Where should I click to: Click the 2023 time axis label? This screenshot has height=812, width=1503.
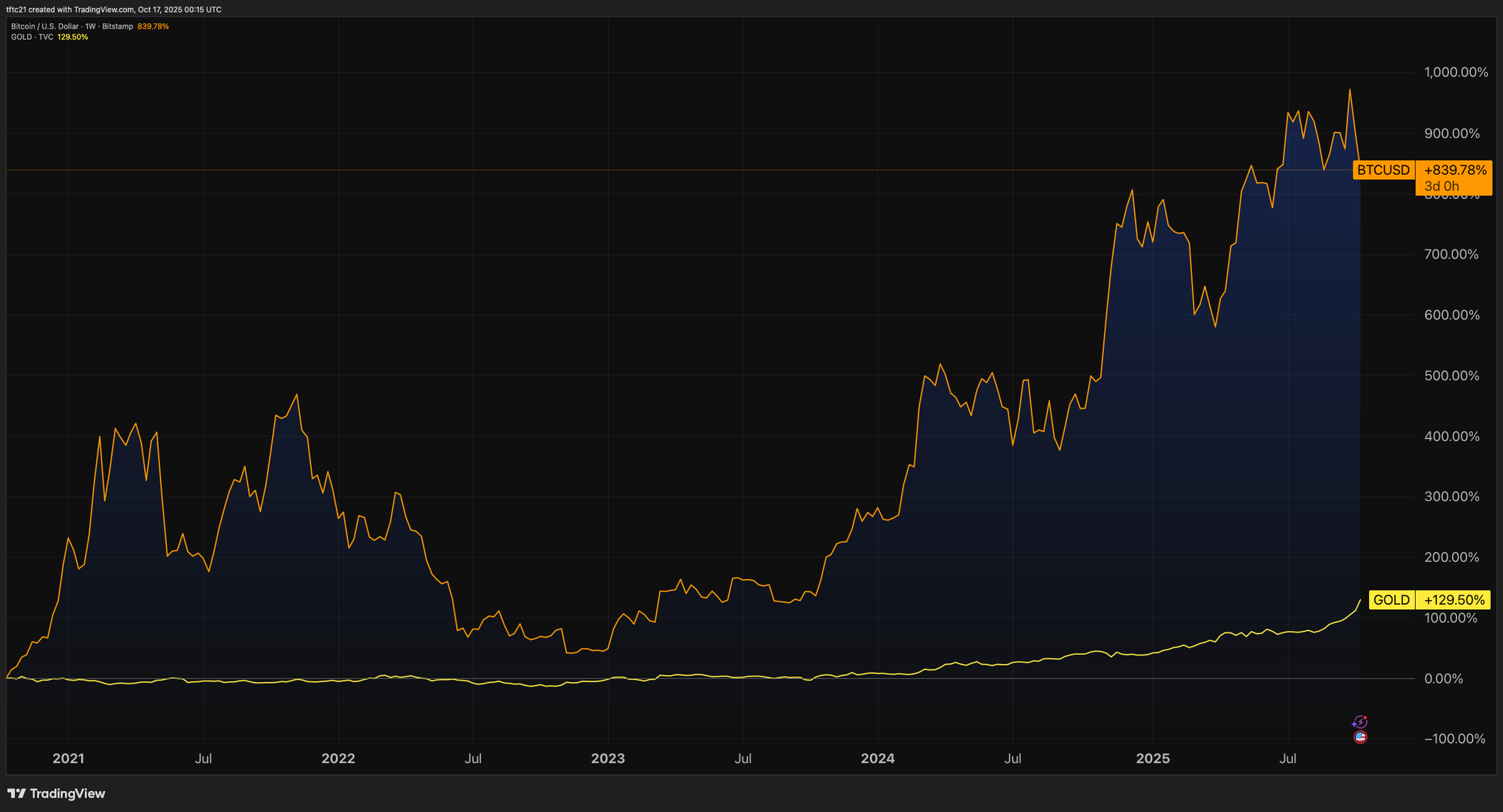[608, 759]
